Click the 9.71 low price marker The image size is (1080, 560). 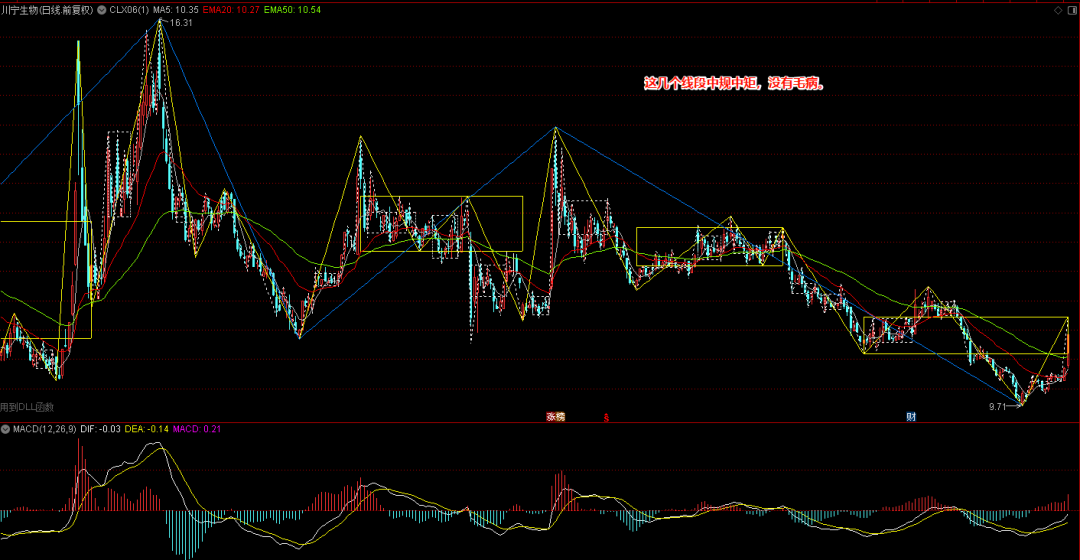(x=997, y=406)
